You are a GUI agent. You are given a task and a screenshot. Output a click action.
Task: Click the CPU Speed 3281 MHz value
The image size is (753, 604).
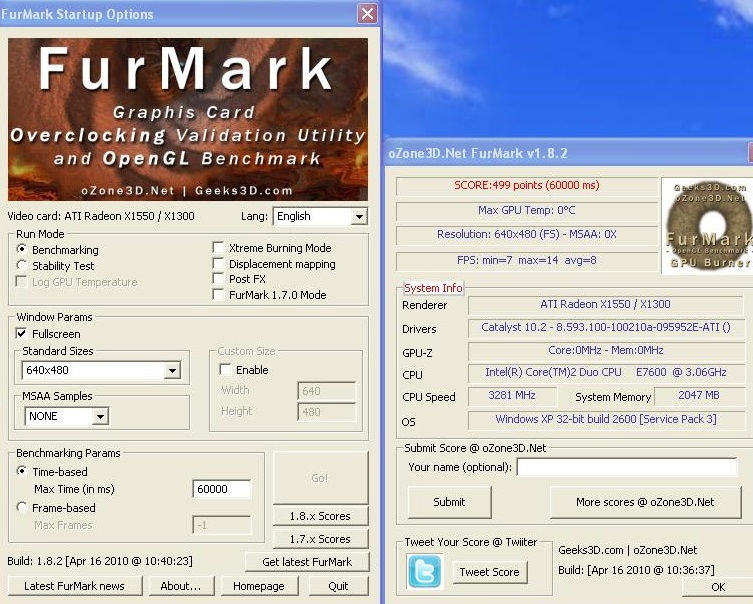pyautogui.click(x=512, y=396)
